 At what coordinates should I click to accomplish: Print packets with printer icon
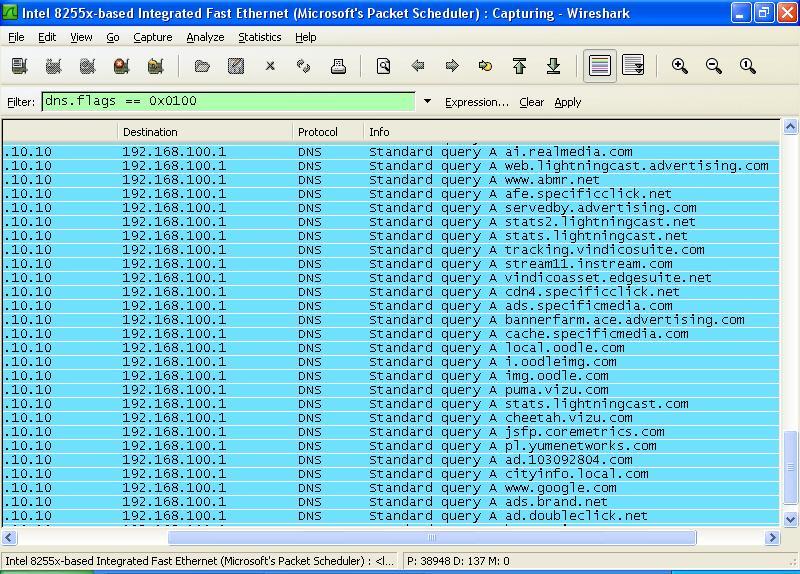[x=338, y=66]
